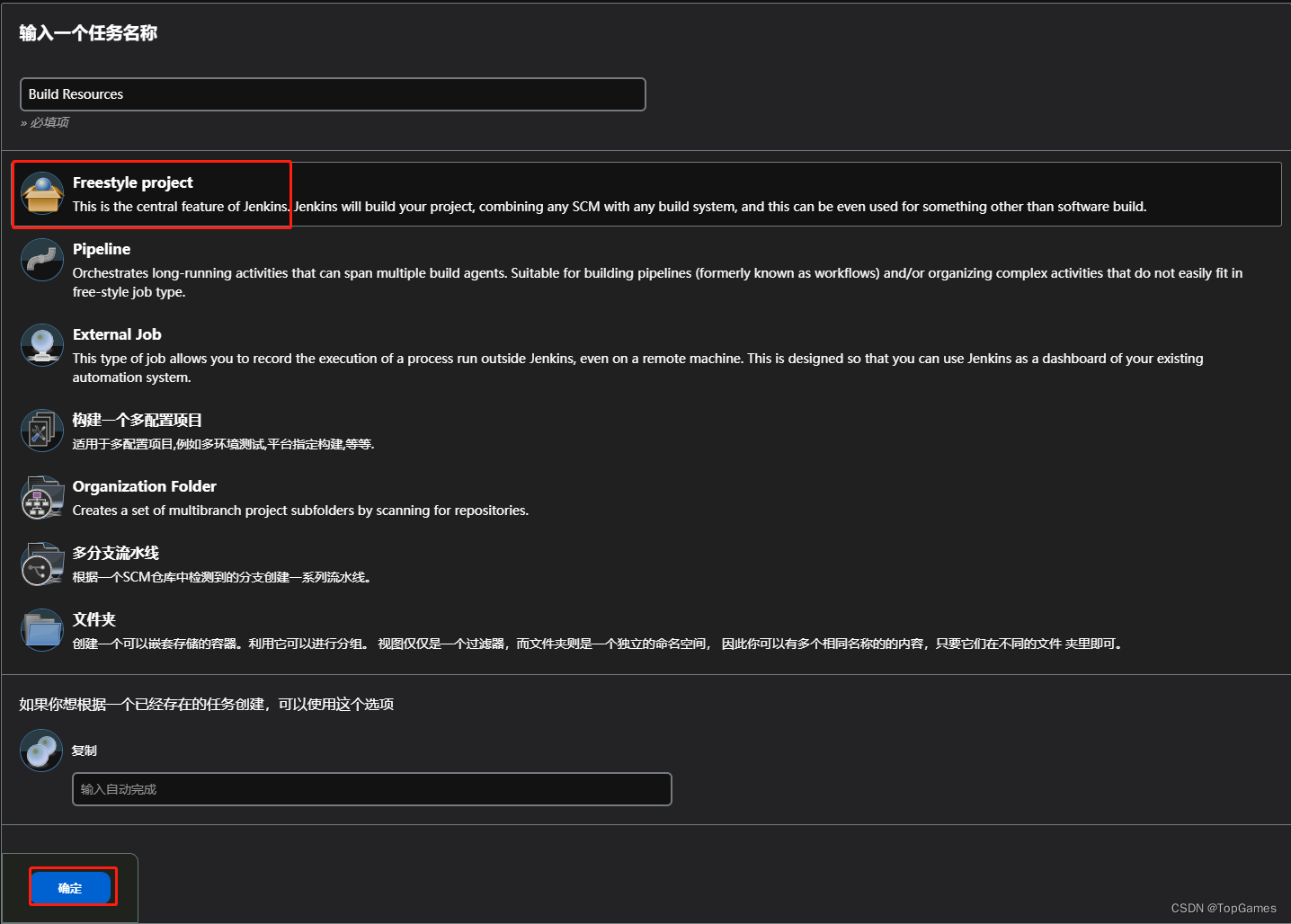
Task: Click the Organization Folder icon
Action: (x=42, y=497)
